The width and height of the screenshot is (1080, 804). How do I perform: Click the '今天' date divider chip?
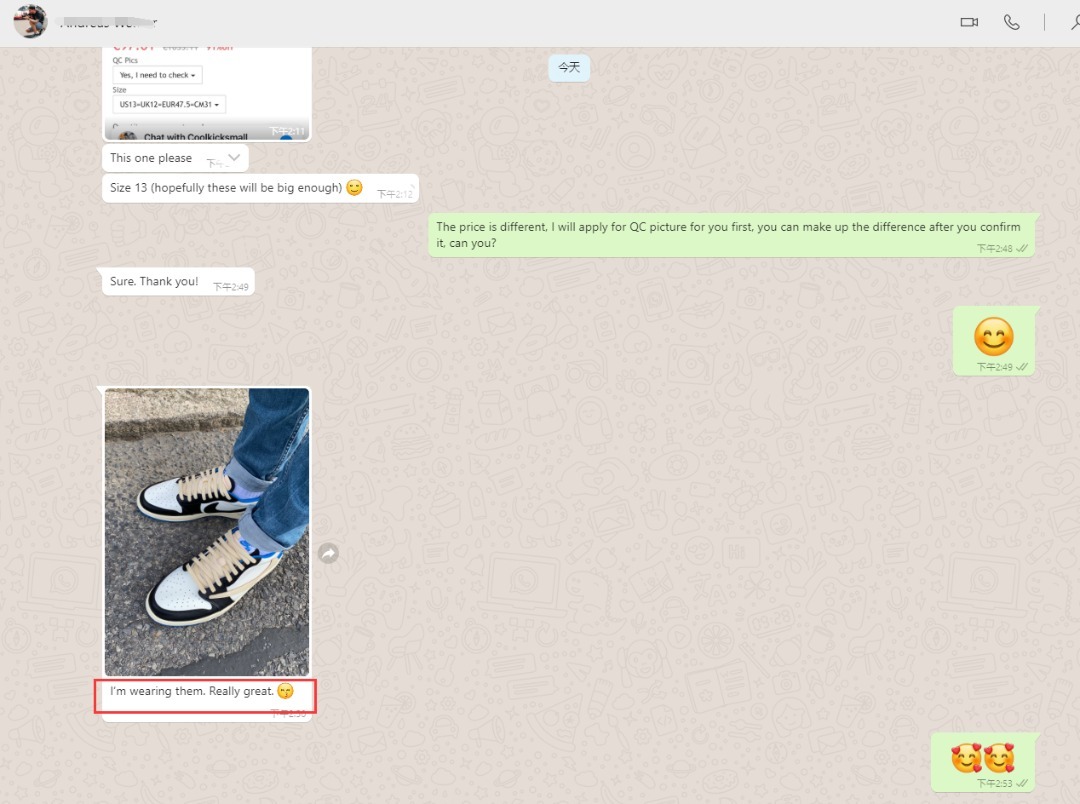coord(569,67)
